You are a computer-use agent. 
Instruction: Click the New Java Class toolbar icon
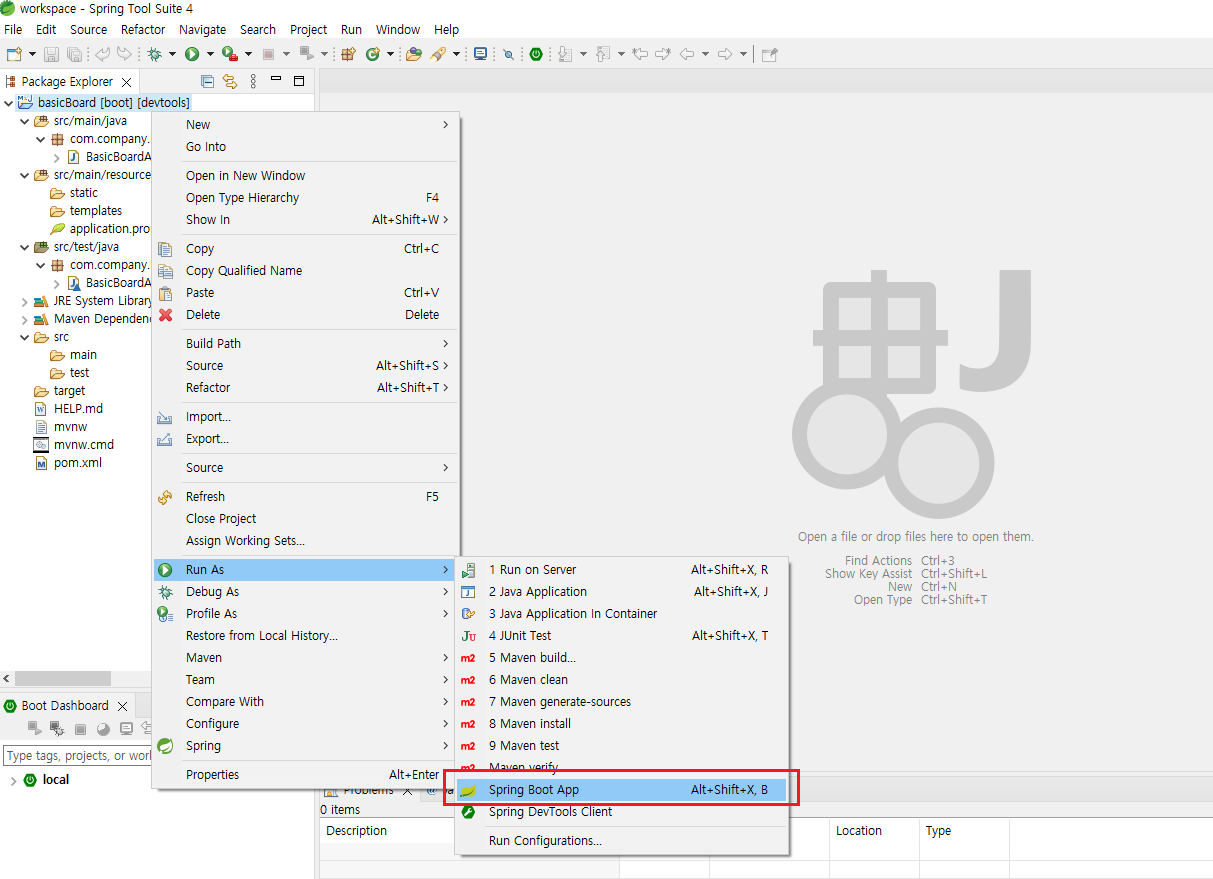[x=373, y=54]
